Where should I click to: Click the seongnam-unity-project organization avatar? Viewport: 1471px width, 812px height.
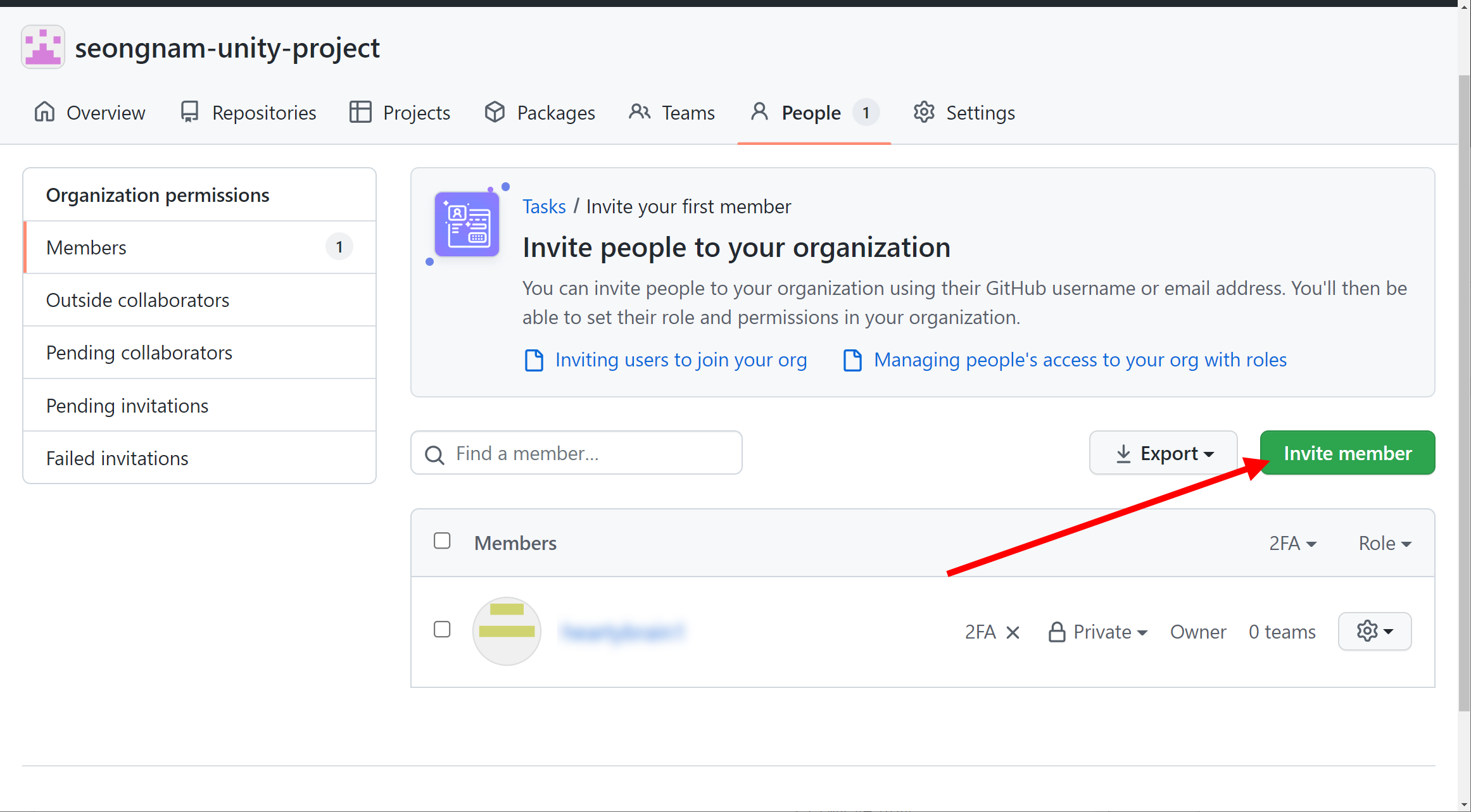pos(43,47)
